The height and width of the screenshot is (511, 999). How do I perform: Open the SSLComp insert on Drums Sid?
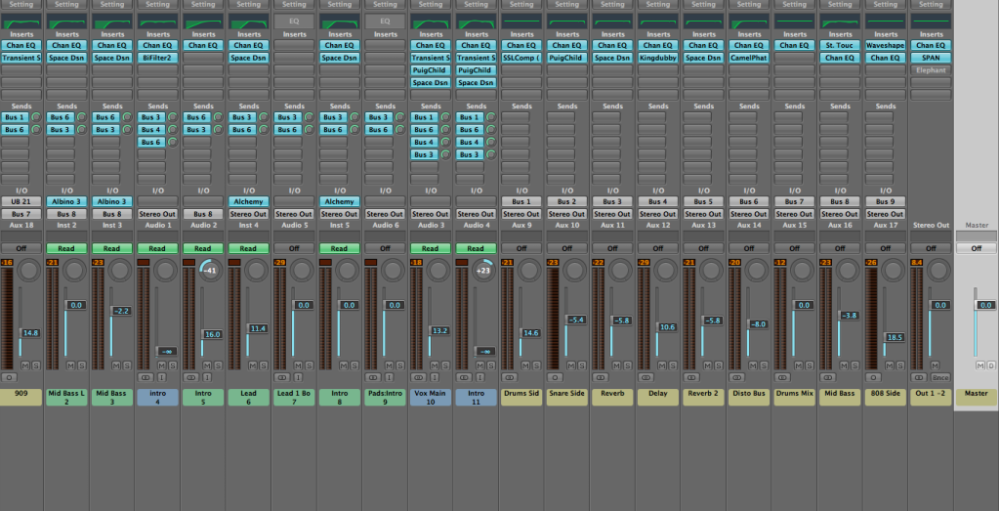tap(522, 58)
